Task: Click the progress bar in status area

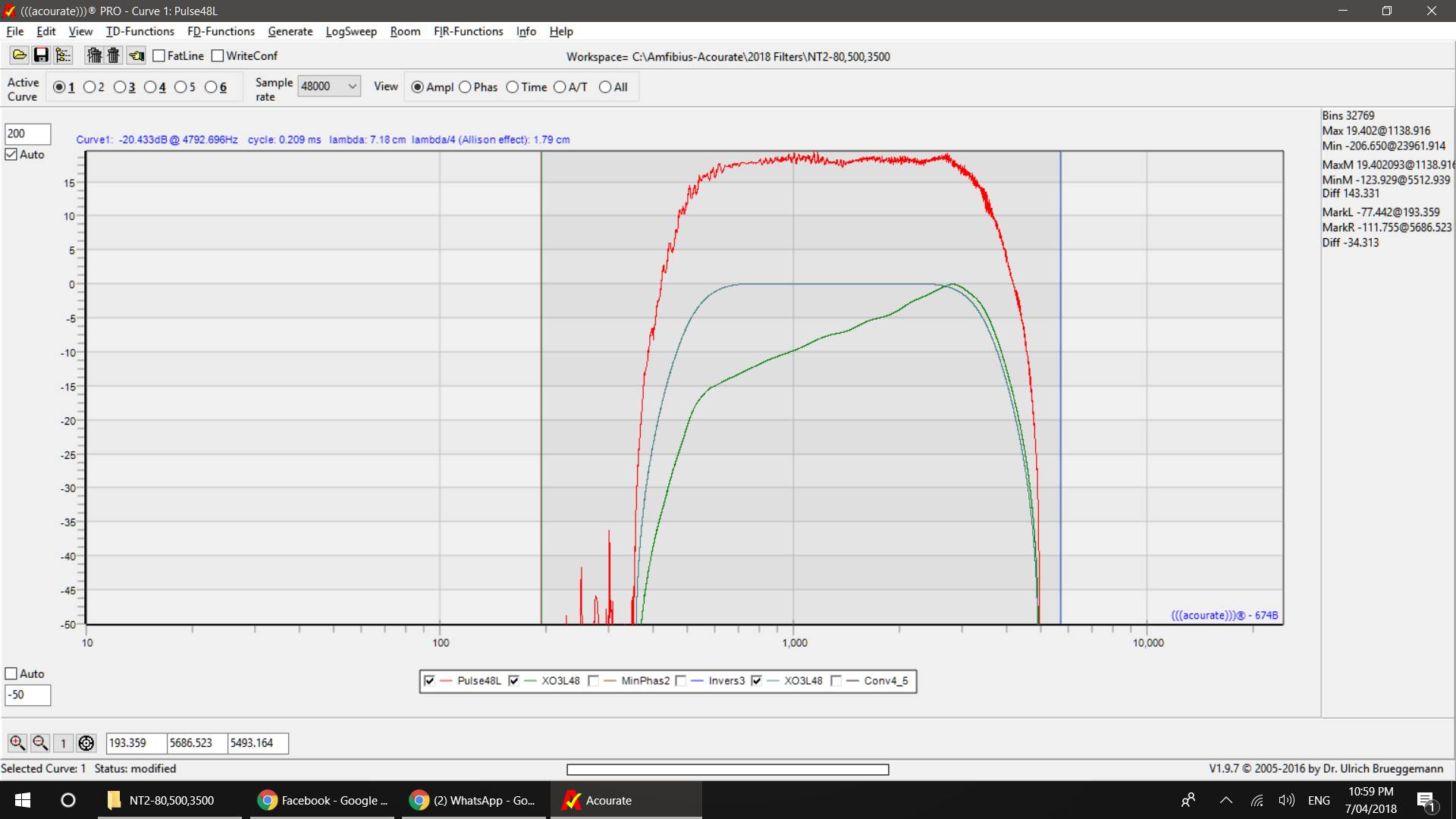Action: point(728,770)
